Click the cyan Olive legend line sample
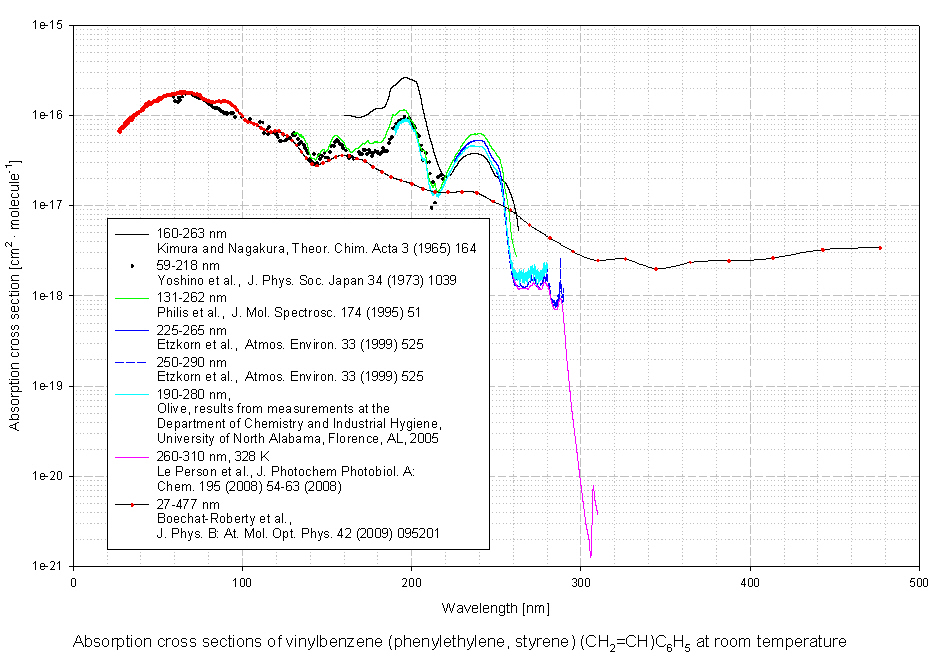 pos(132,395)
